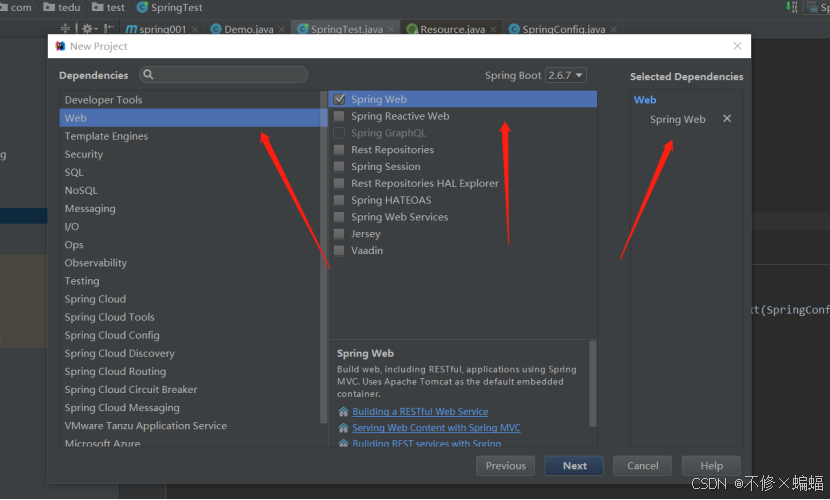Select the Testing category
Image resolution: width=830 pixels, height=500 pixels.
tap(190, 281)
